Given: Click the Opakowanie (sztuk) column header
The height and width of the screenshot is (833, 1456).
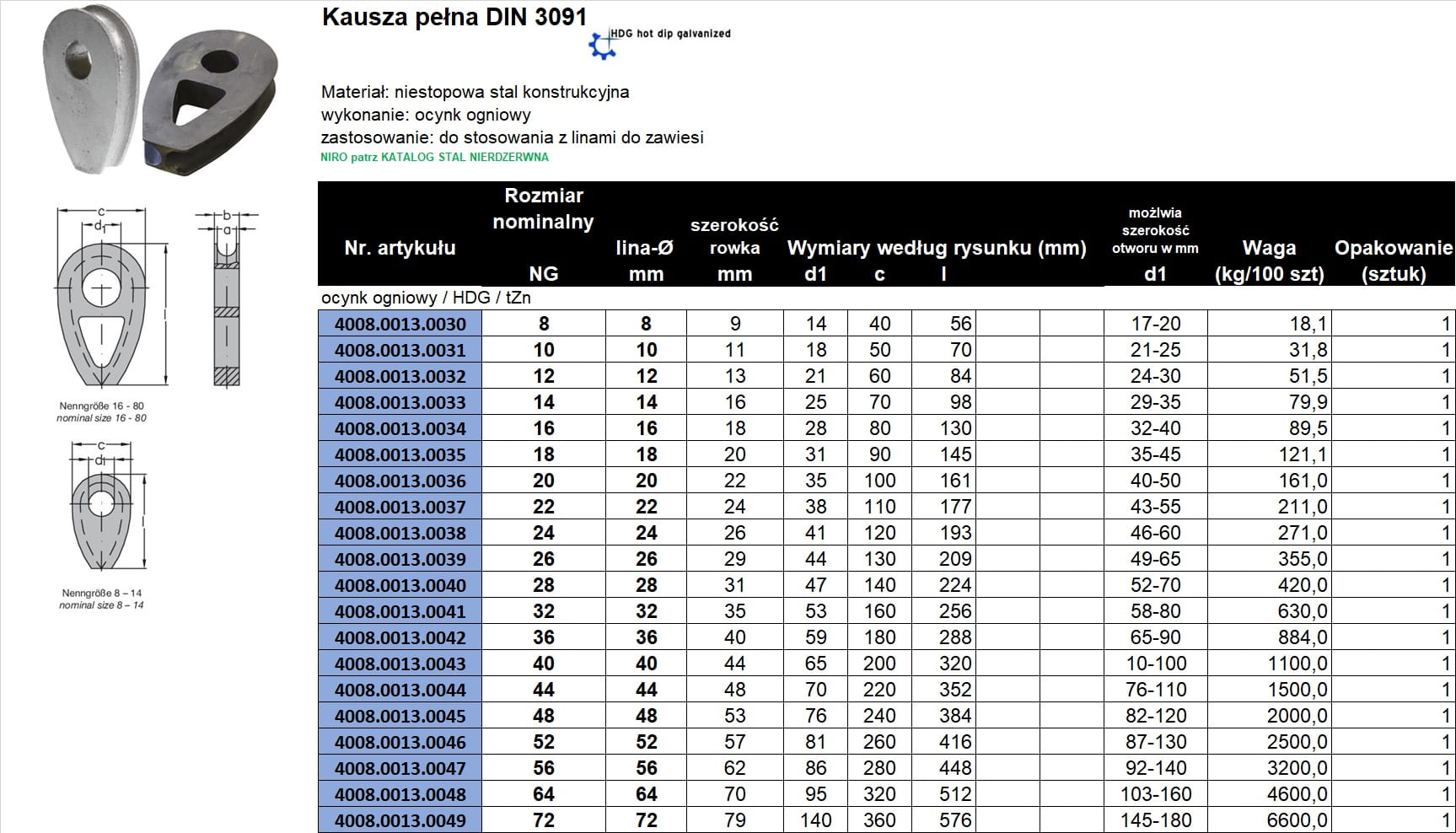Looking at the screenshot, I should pos(1393,261).
